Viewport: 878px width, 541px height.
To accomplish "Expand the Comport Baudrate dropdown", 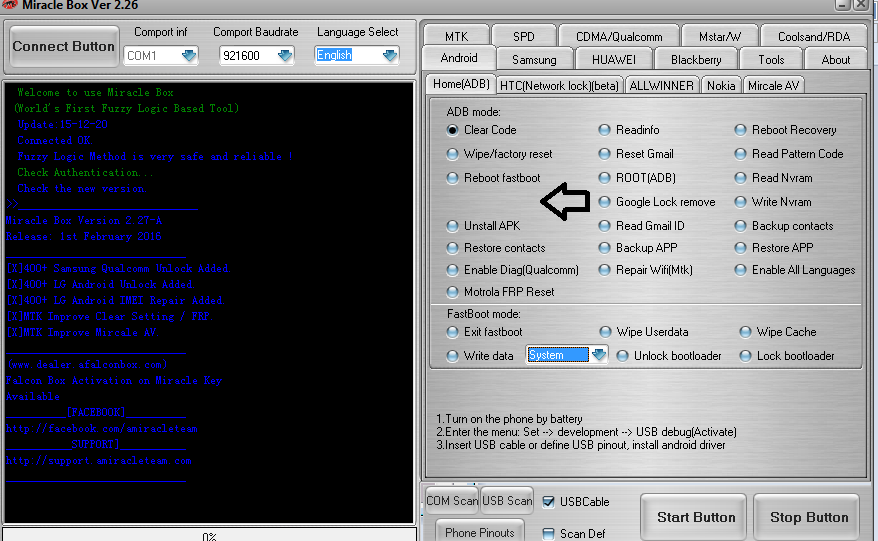I will (x=284, y=56).
